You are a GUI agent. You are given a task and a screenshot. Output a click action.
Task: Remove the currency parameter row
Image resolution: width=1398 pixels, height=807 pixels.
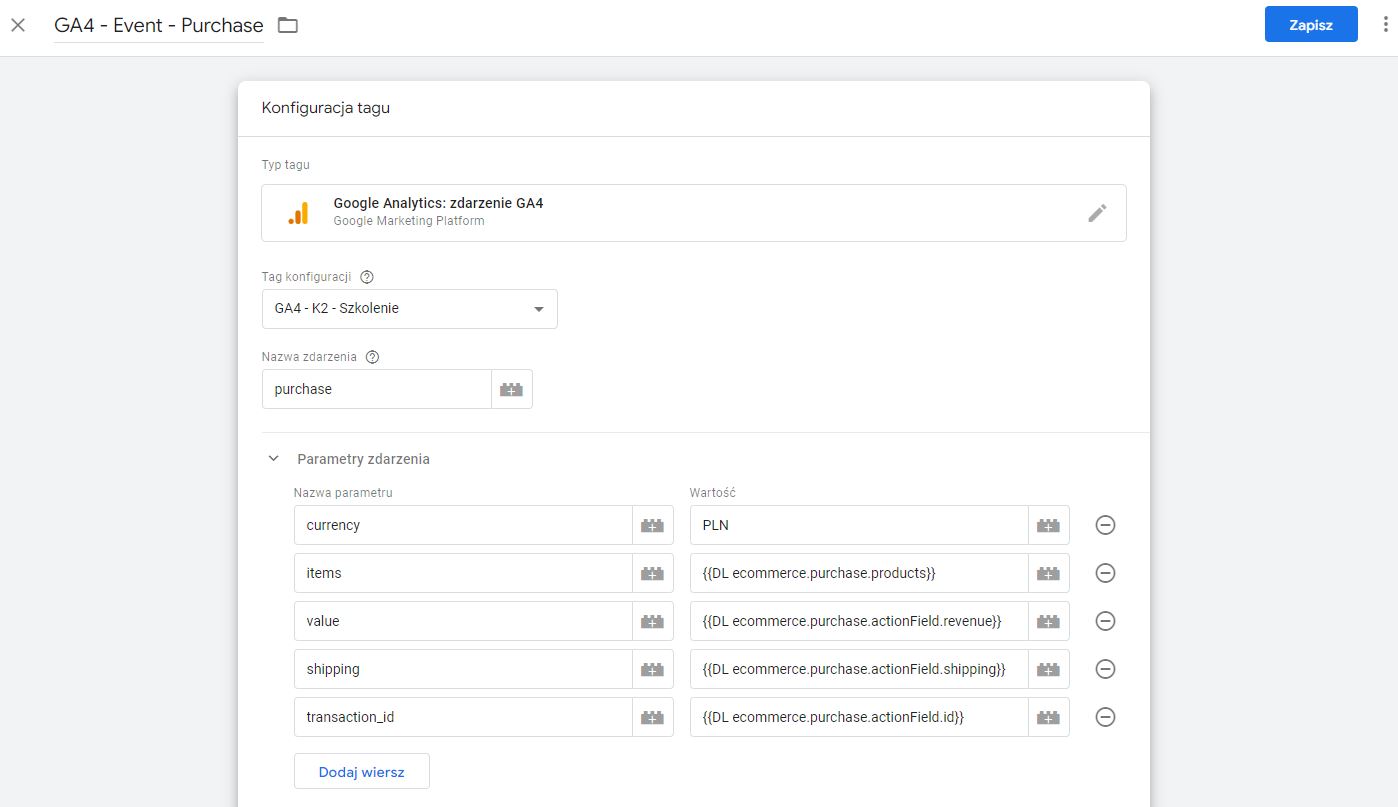(x=1105, y=525)
